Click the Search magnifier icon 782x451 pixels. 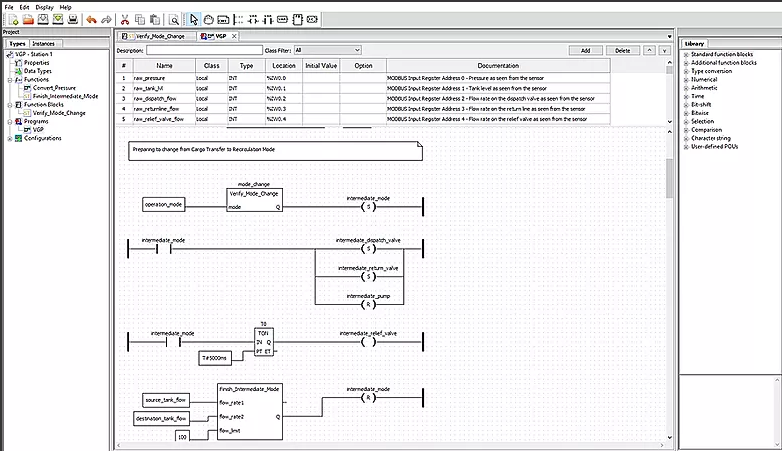pyautogui.click(x=174, y=19)
